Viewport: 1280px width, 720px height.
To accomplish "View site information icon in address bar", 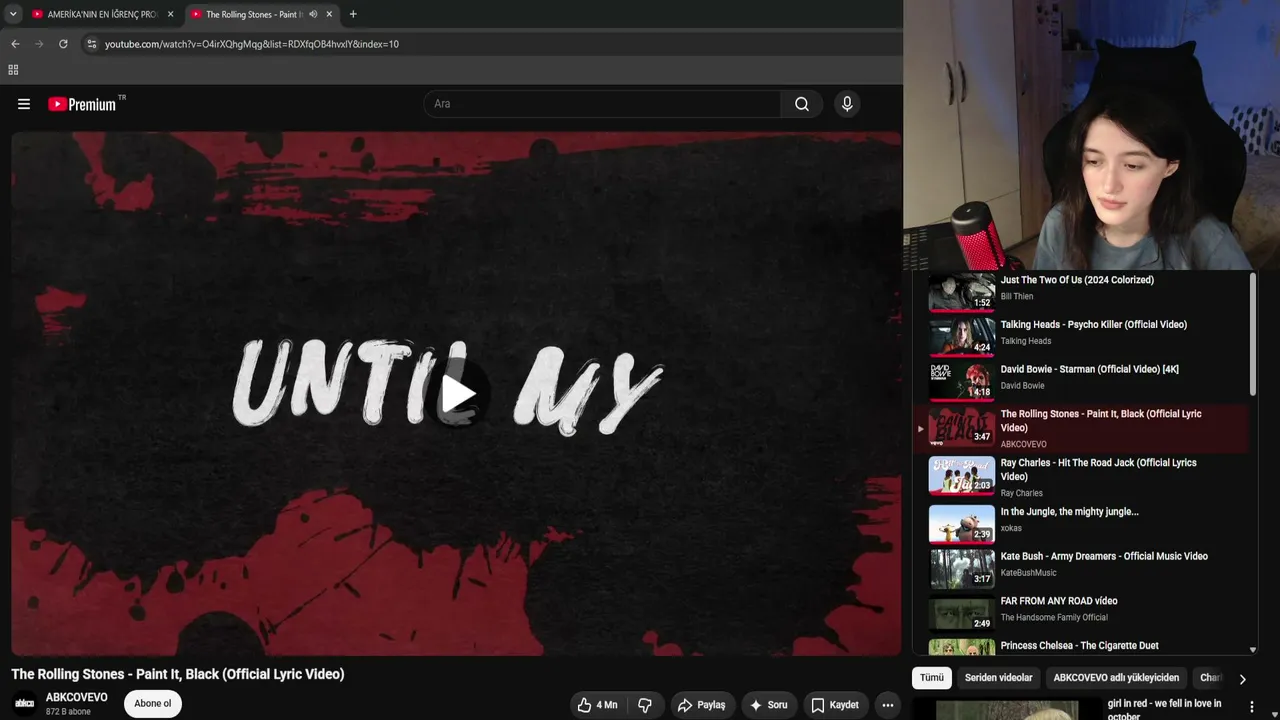I will click(x=91, y=44).
